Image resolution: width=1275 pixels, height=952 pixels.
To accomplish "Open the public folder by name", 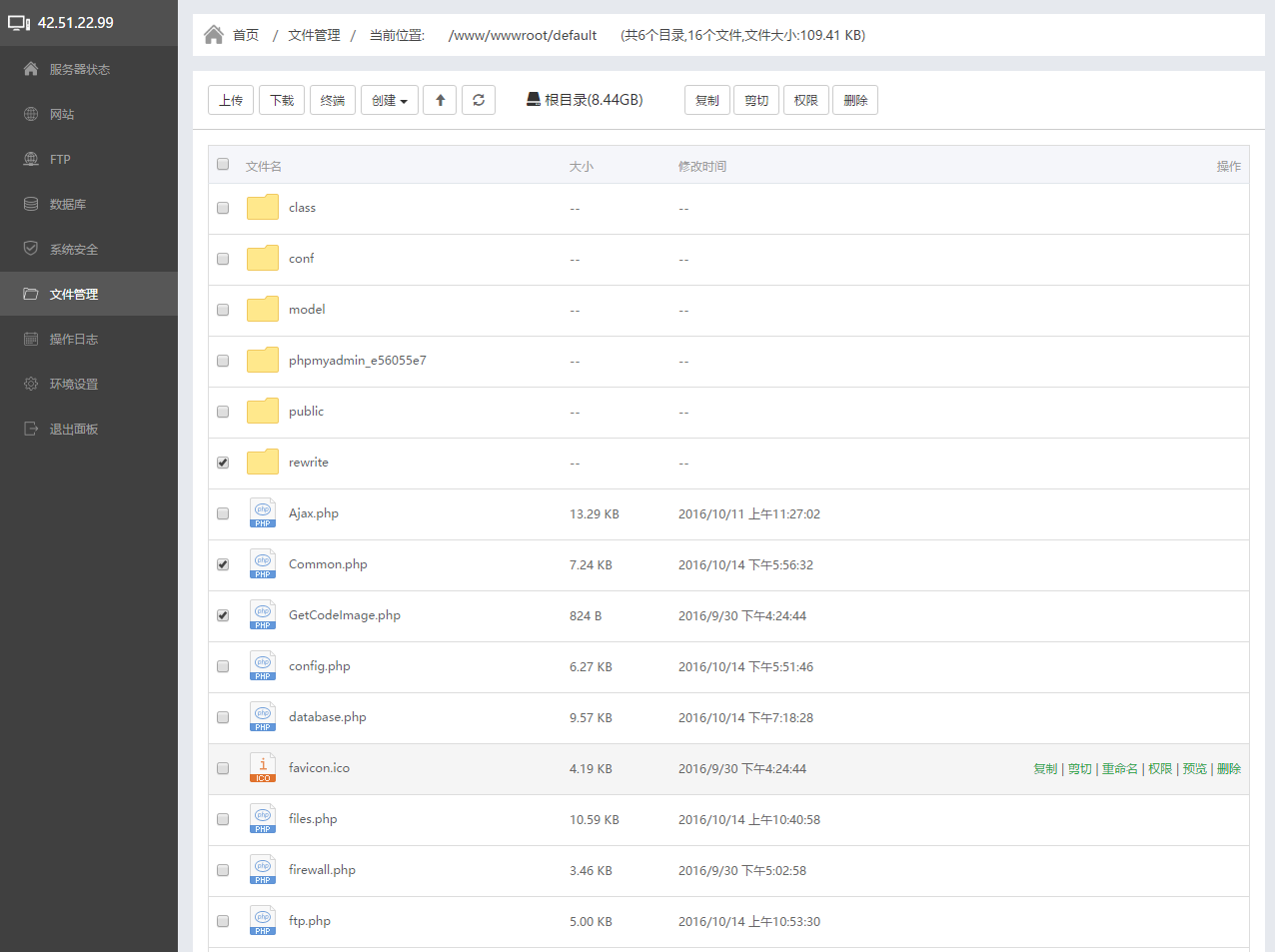I will (306, 411).
